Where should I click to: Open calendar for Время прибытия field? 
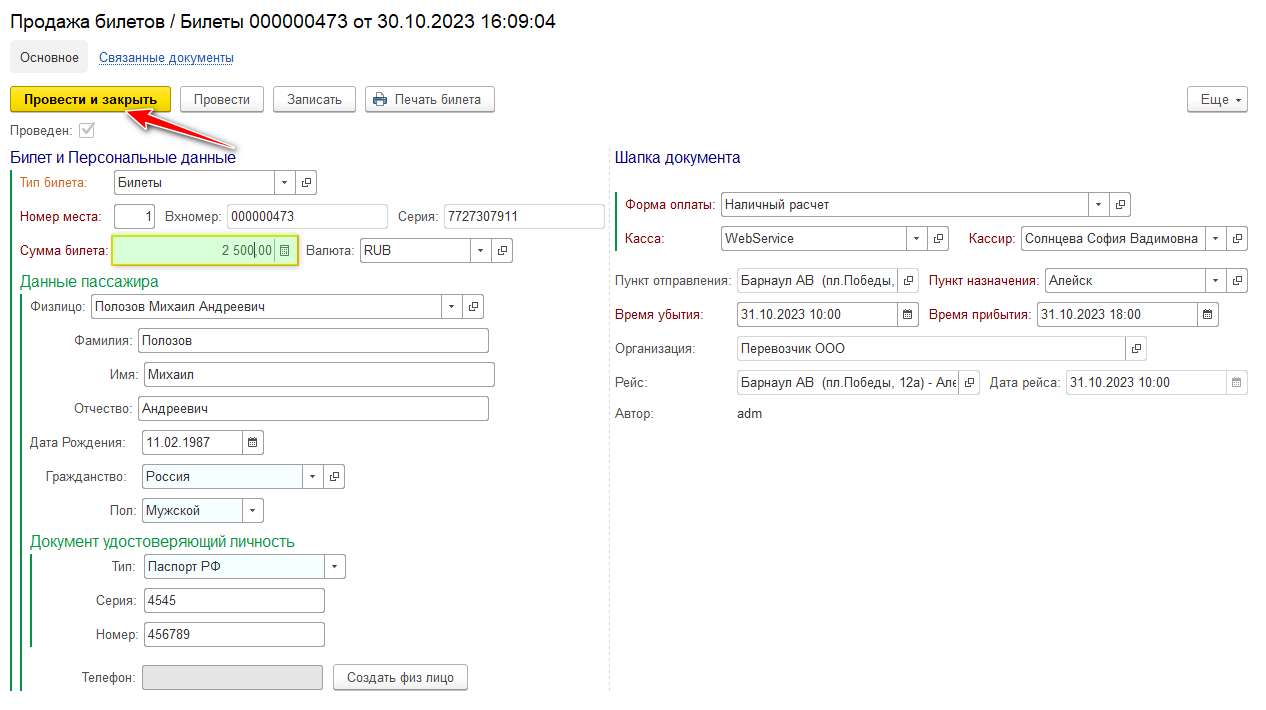[1208, 314]
